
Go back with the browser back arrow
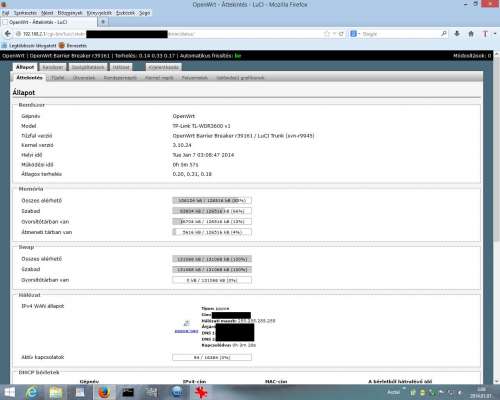[x=8, y=34]
